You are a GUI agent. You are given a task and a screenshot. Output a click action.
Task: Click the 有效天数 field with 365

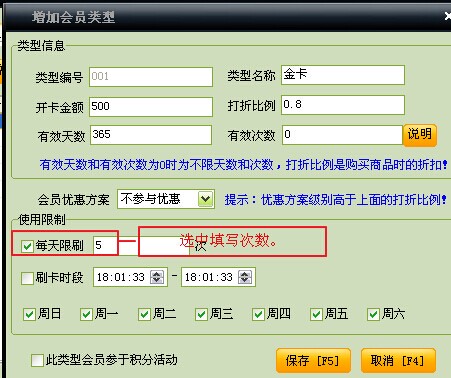click(x=151, y=135)
